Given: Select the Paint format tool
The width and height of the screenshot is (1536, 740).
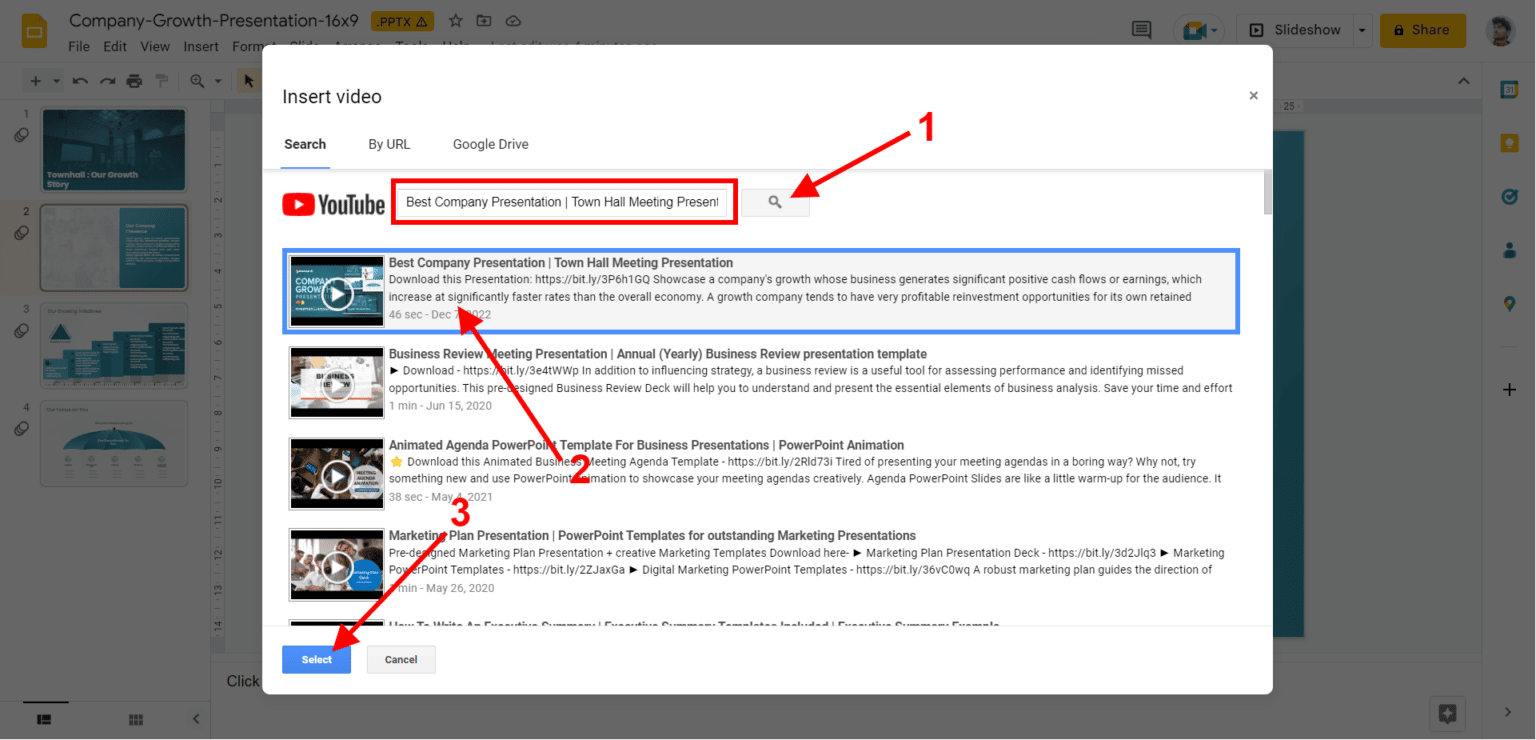Looking at the screenshot, I should (162, 80).
